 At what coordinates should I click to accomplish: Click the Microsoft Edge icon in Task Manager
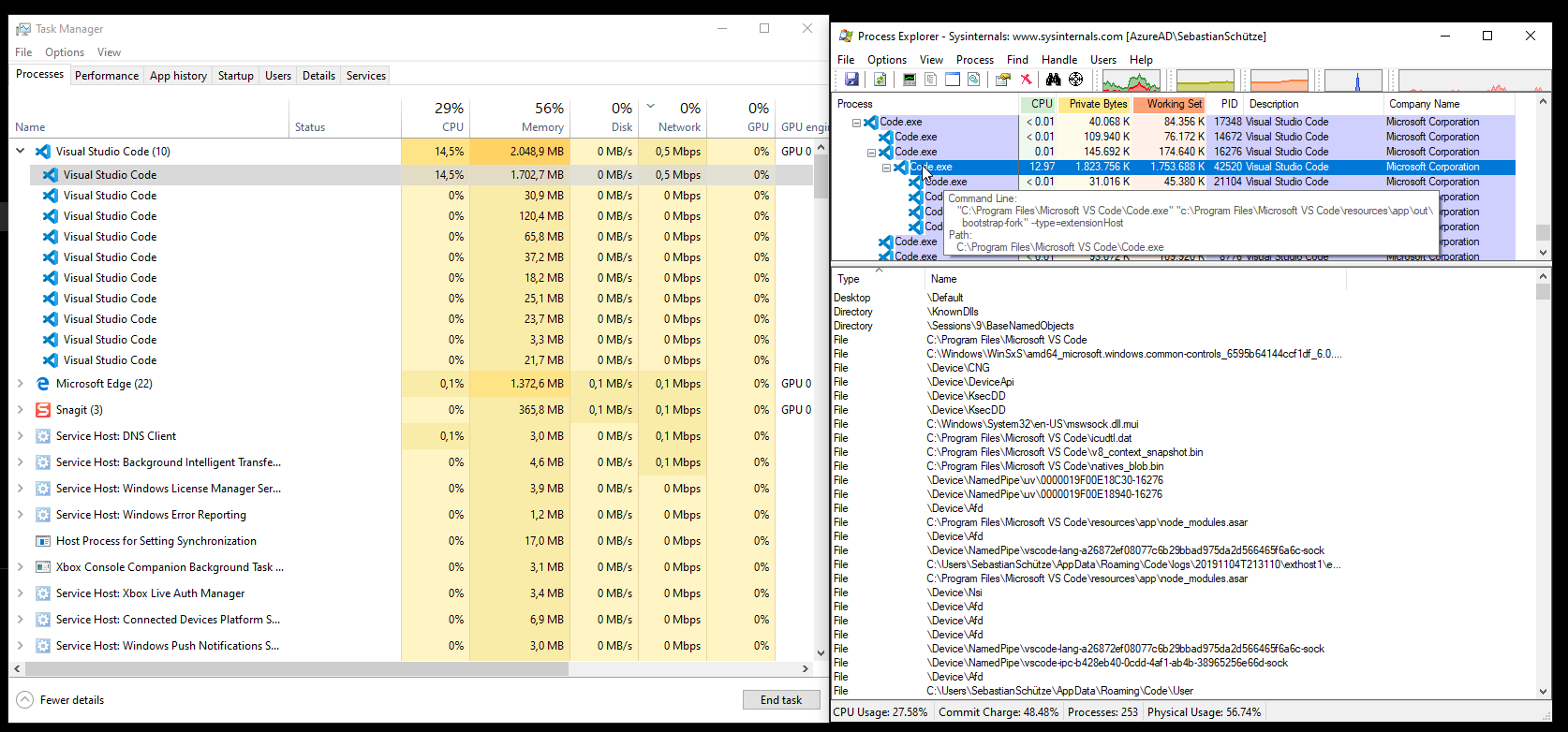pos(42,384)
